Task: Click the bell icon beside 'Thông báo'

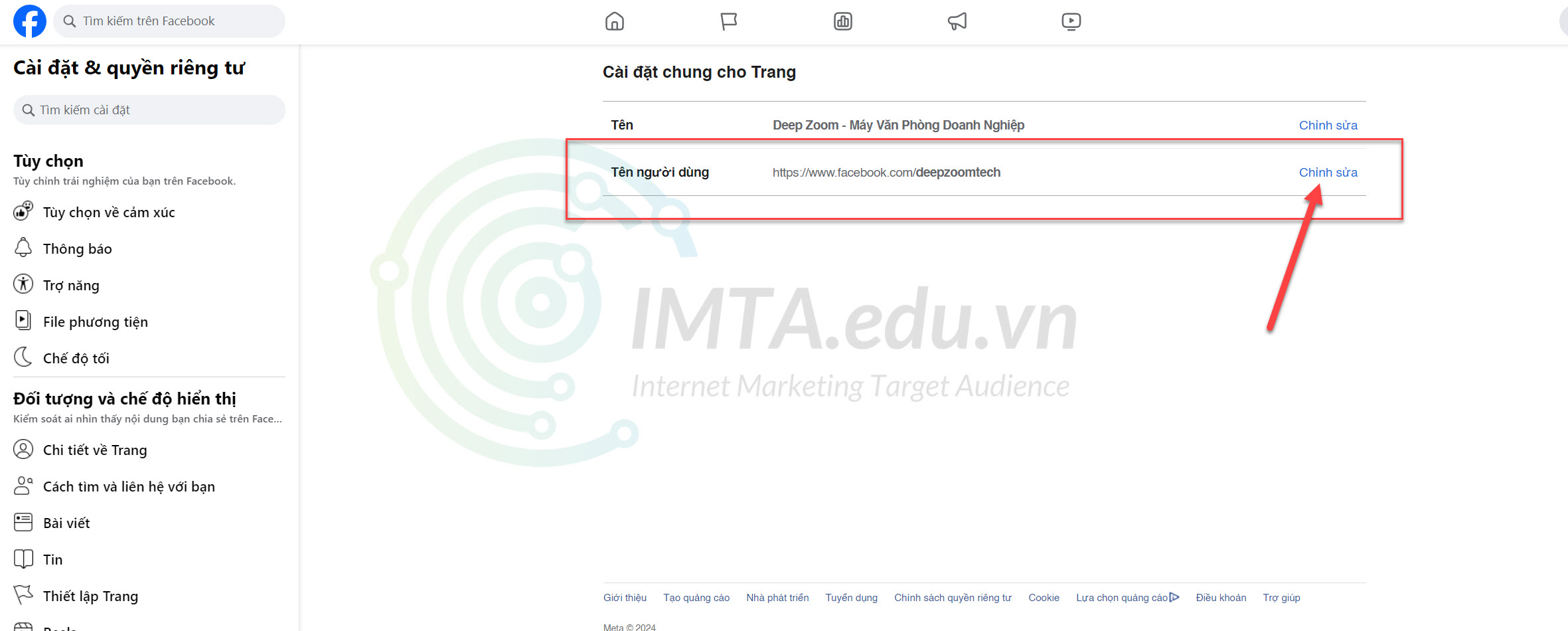Action: (23, 248)
